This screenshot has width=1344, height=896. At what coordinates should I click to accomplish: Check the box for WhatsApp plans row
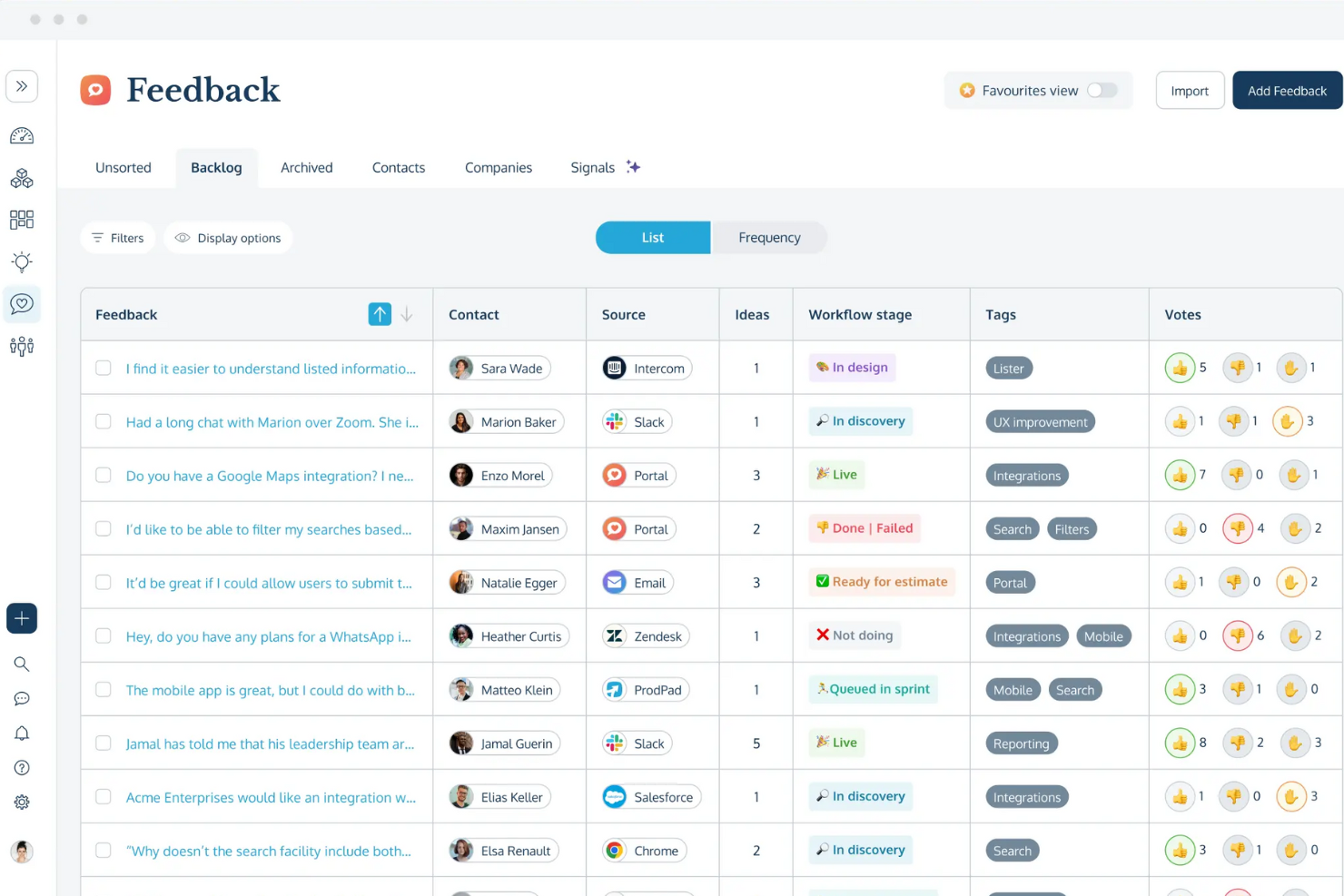104,635
